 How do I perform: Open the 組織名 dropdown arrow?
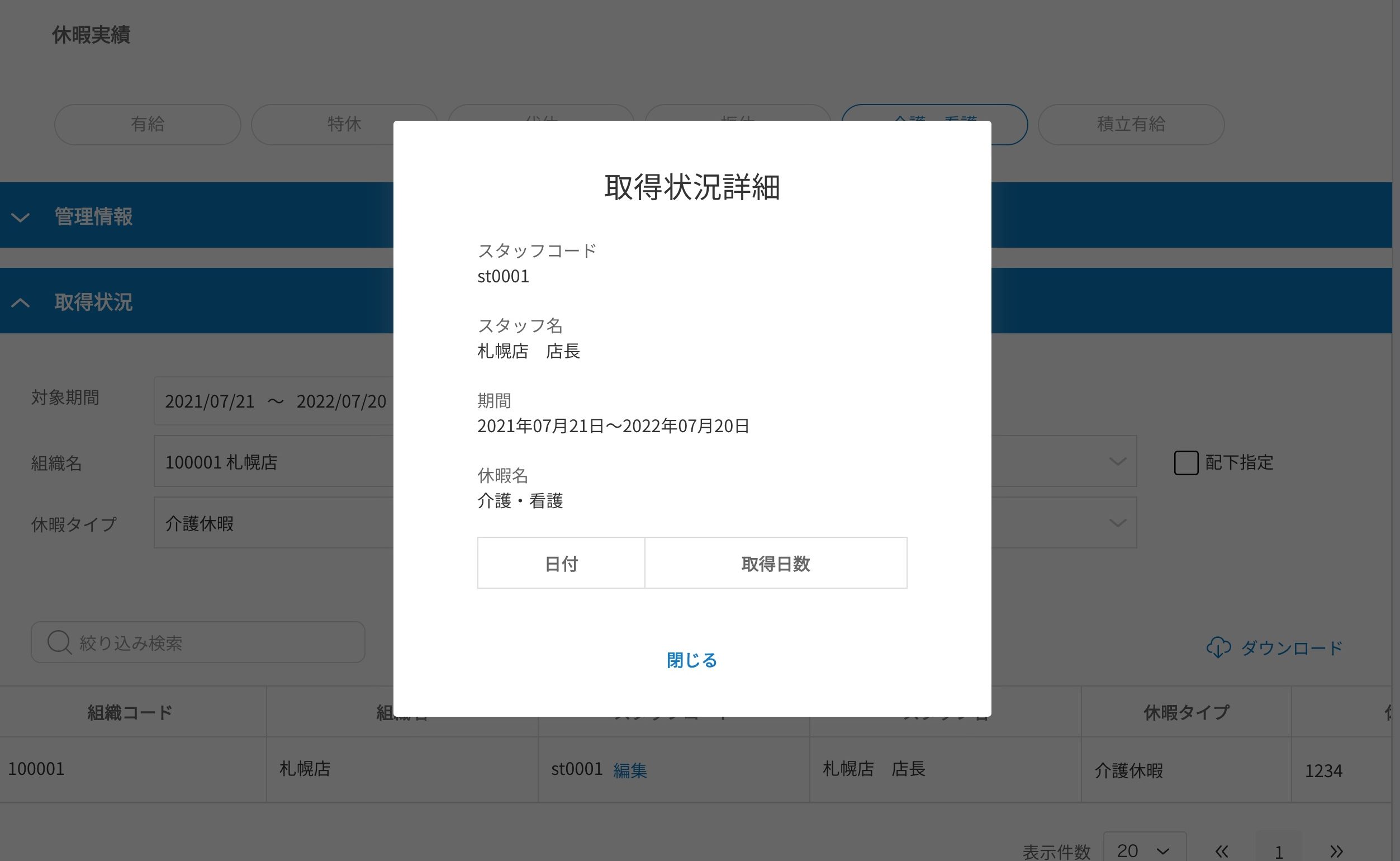click(x=1117, y=461)
